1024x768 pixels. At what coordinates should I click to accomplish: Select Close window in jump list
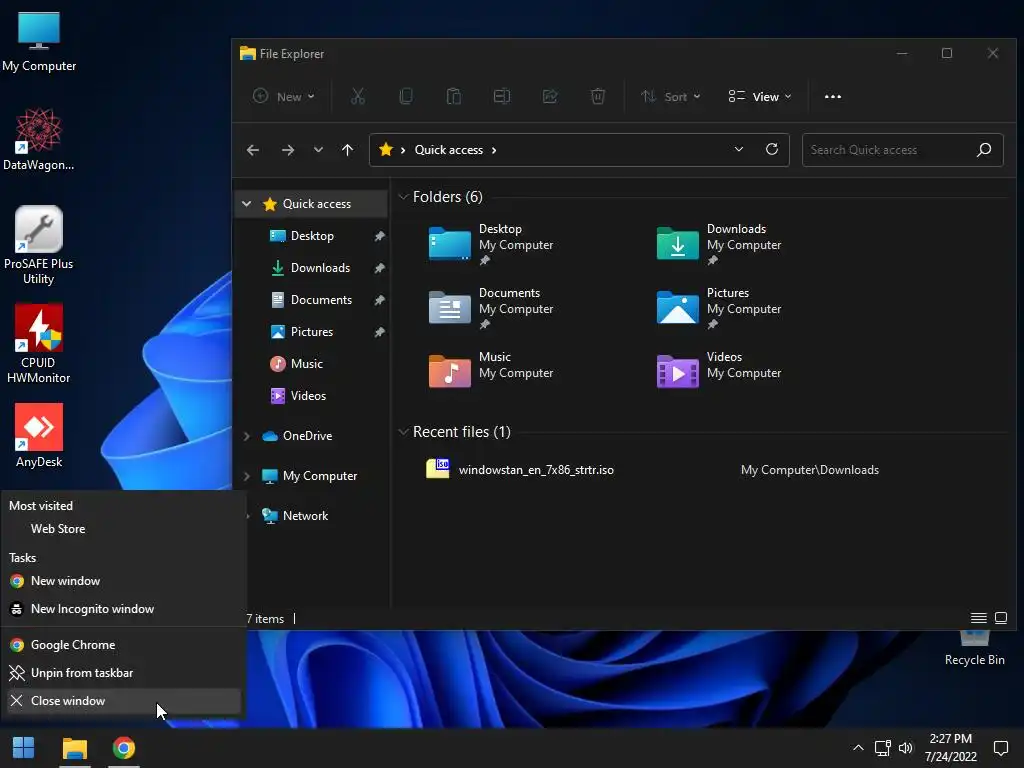[123, 701]
